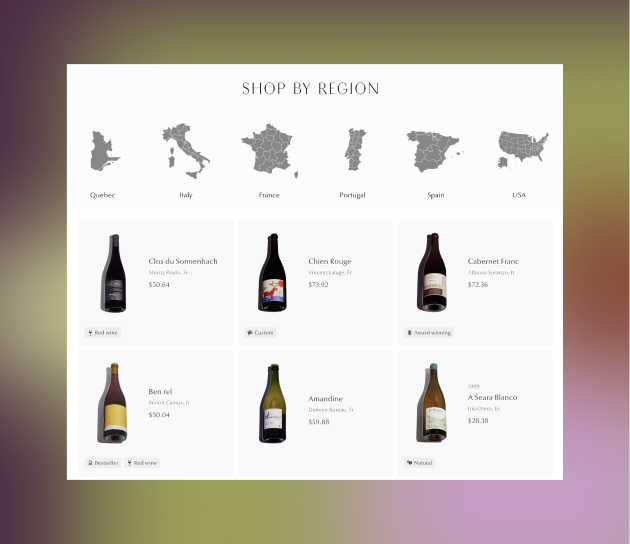630x544 pixels.
Task: Click the Natural tag on A Seara Blanco
Action: pos(419,463)
